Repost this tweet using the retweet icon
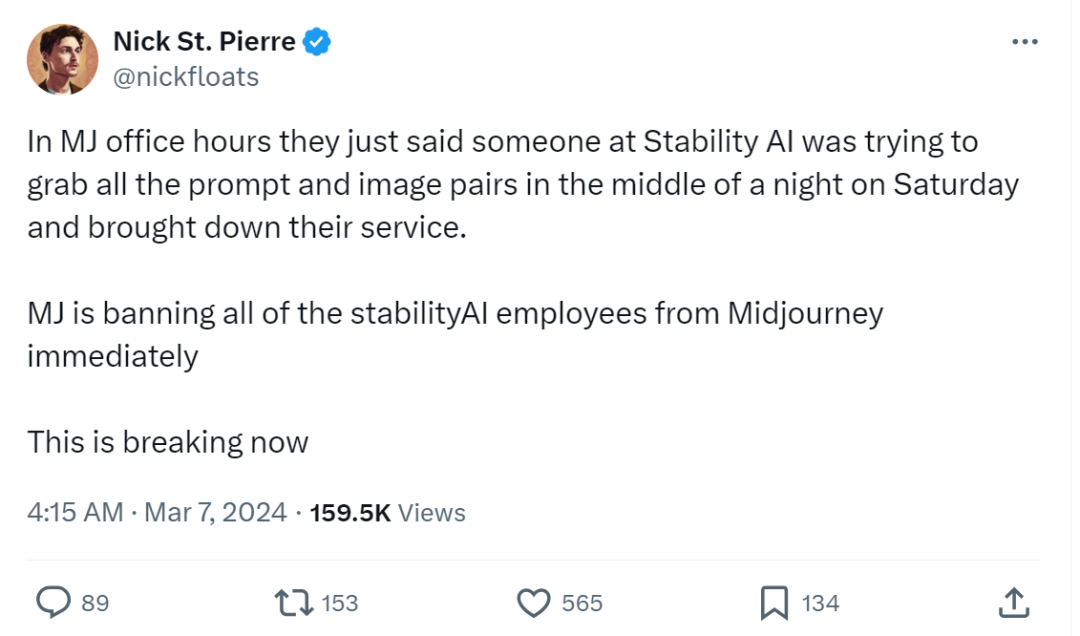The height and width of the screenshot is (636, 1080). pyautogui.click(x=294, y=602)
